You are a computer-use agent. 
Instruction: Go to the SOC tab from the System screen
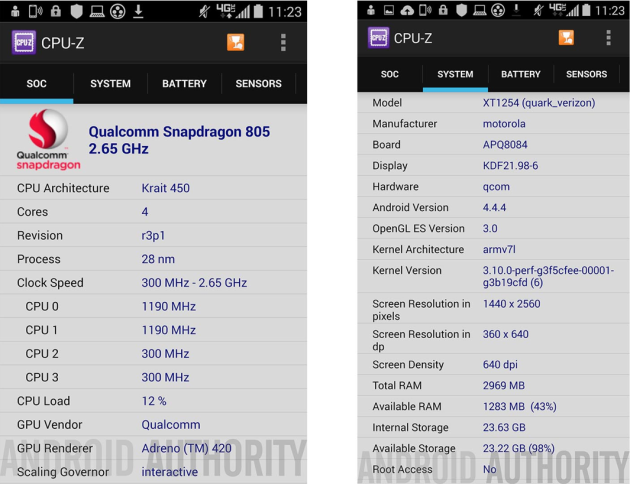coord(390,74)
